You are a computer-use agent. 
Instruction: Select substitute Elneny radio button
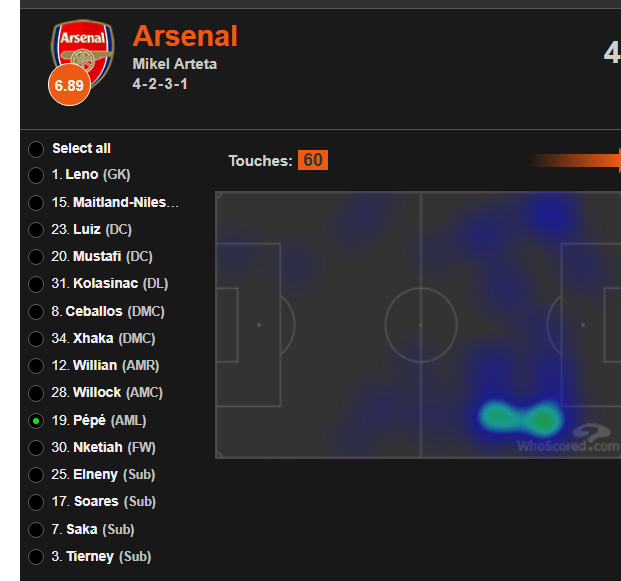click(36, 475)
